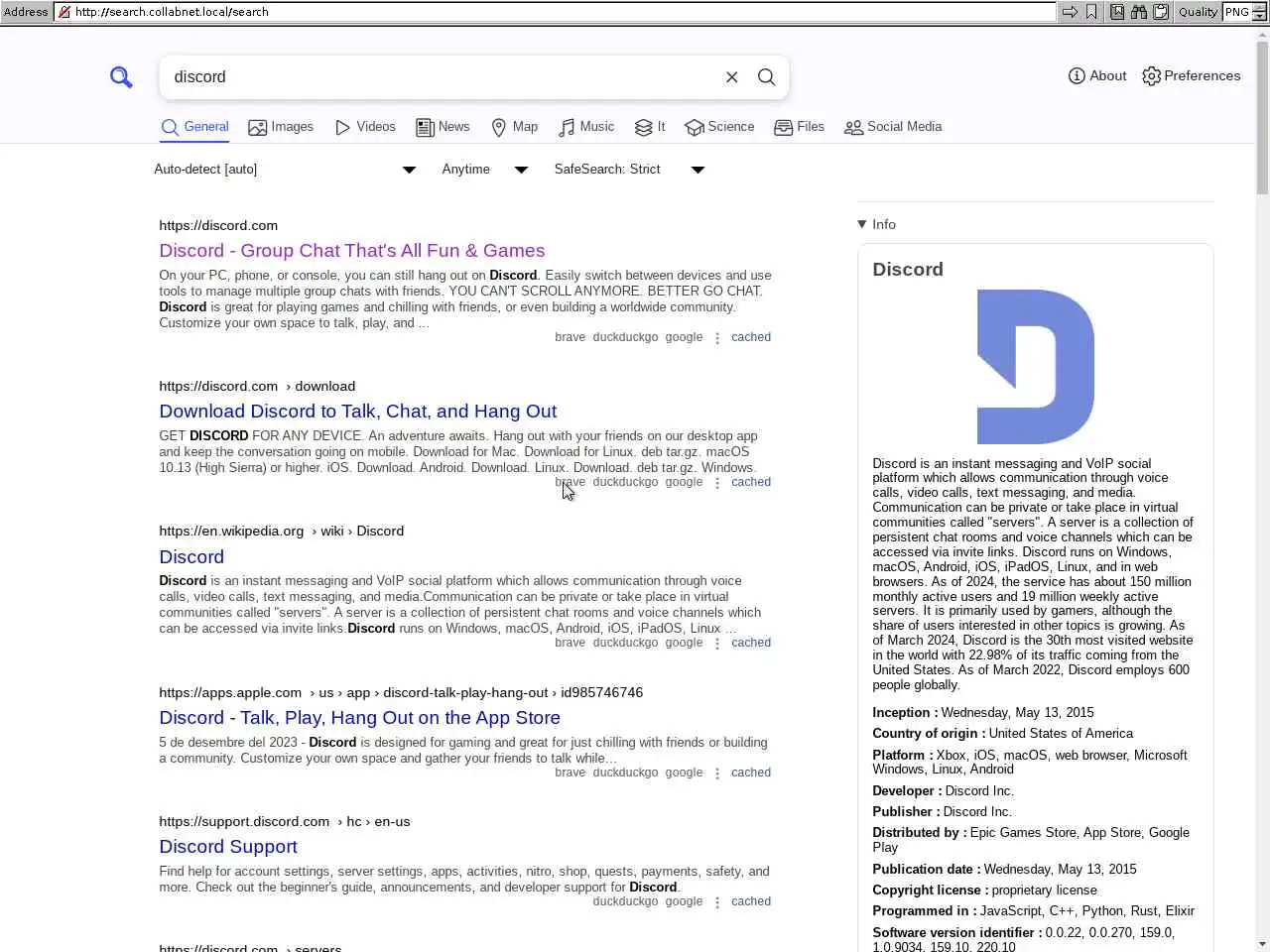Open 'Download Discord to Talk, Chat, and Hang Out'
Image resolution: width=1270 pixels, height=952 pixels.
(358, 412)
